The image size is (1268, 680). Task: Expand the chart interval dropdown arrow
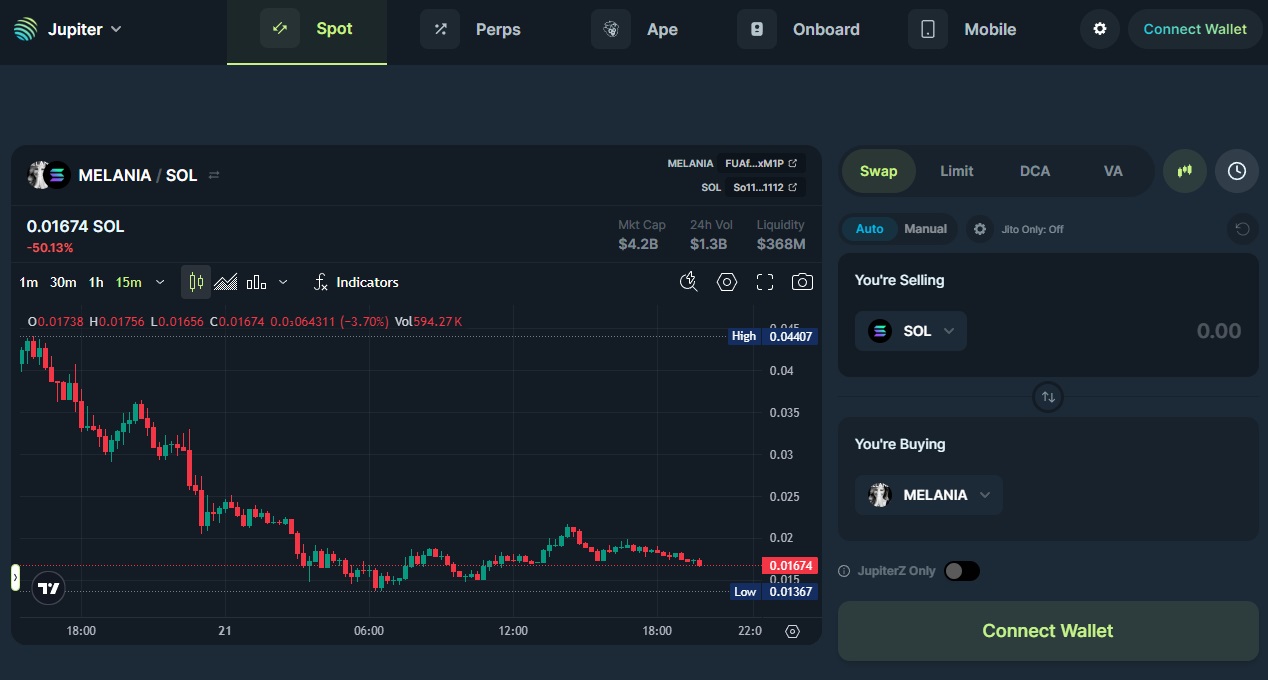point(160,282)
